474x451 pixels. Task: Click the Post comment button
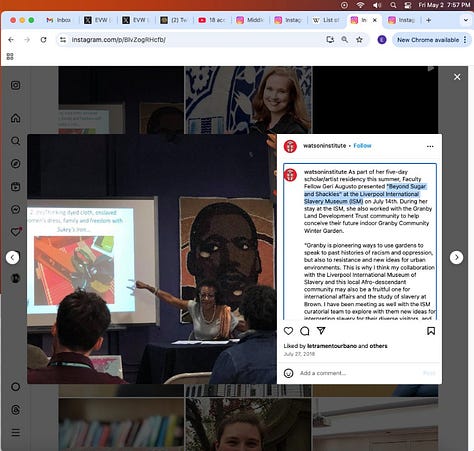(429, 373)
